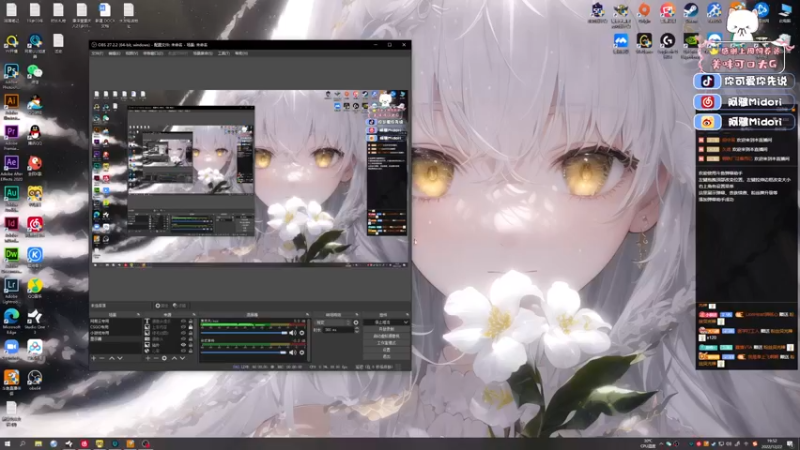Screen dimensions: 800x450
Task: Open the Help menu in OBS
Action: (x=241, y=53)
